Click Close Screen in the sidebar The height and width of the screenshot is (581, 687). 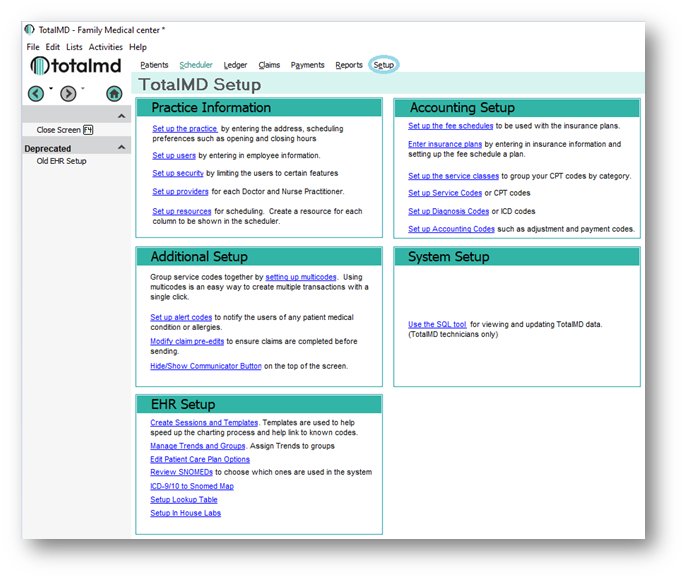[x=59, y=130]
